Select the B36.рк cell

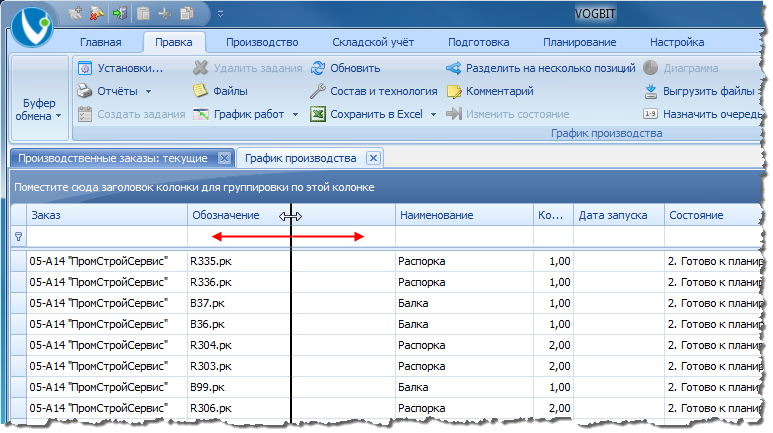click(291, 325)
